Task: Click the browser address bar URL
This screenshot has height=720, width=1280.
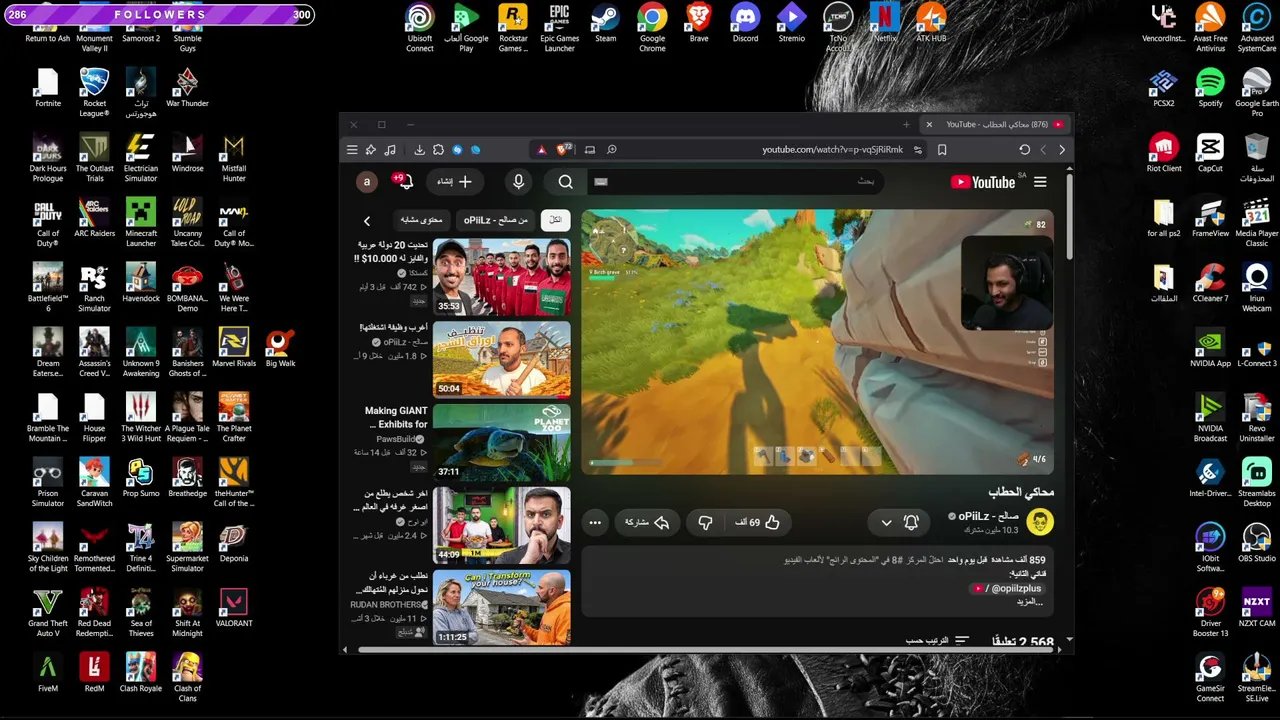Action: coord(832,150)
